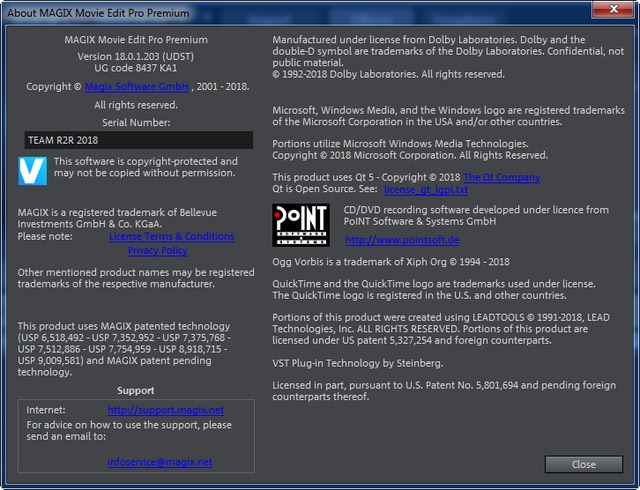
Task: Click the Dolby Laboratories license paragraph
Action: 448,55
